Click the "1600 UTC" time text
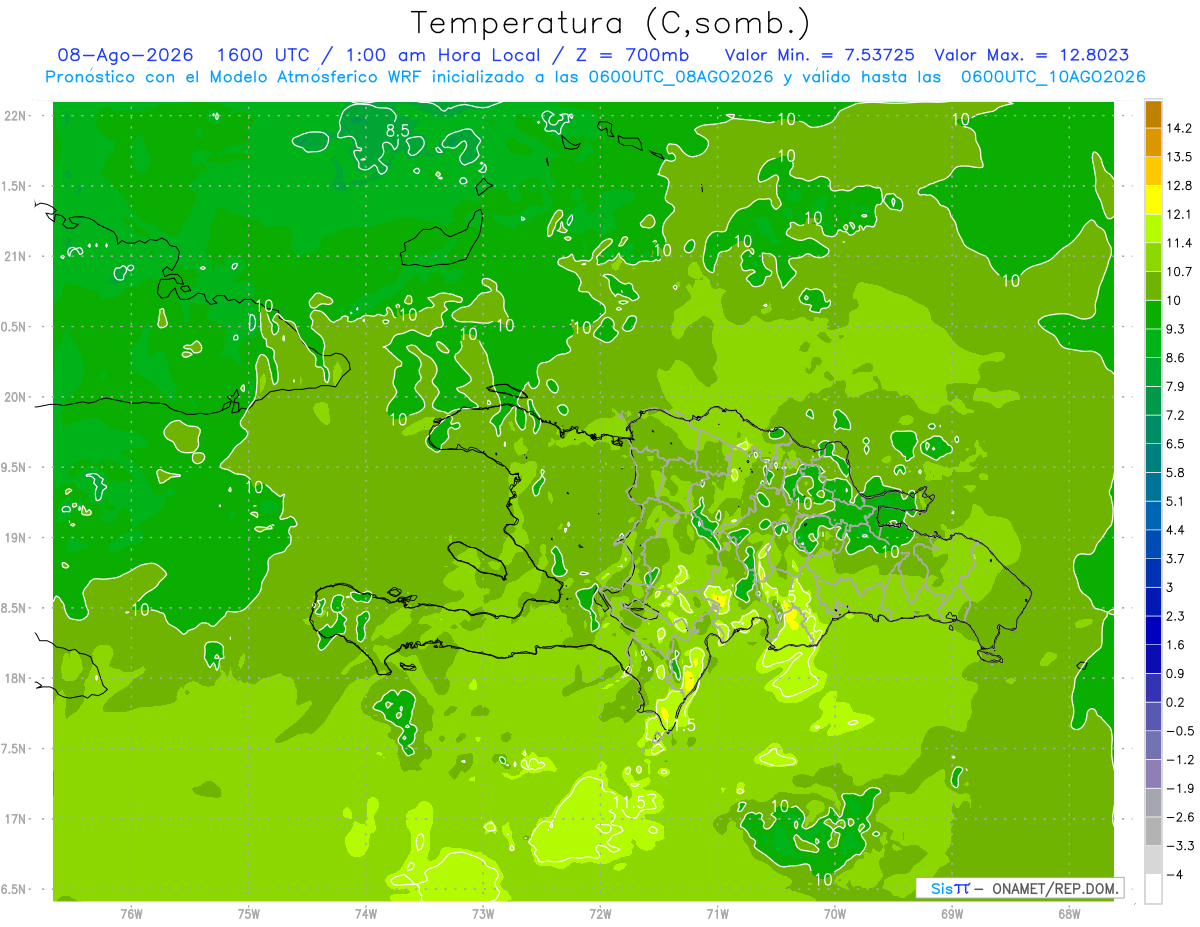1200x927 pixels. [263, 55]
